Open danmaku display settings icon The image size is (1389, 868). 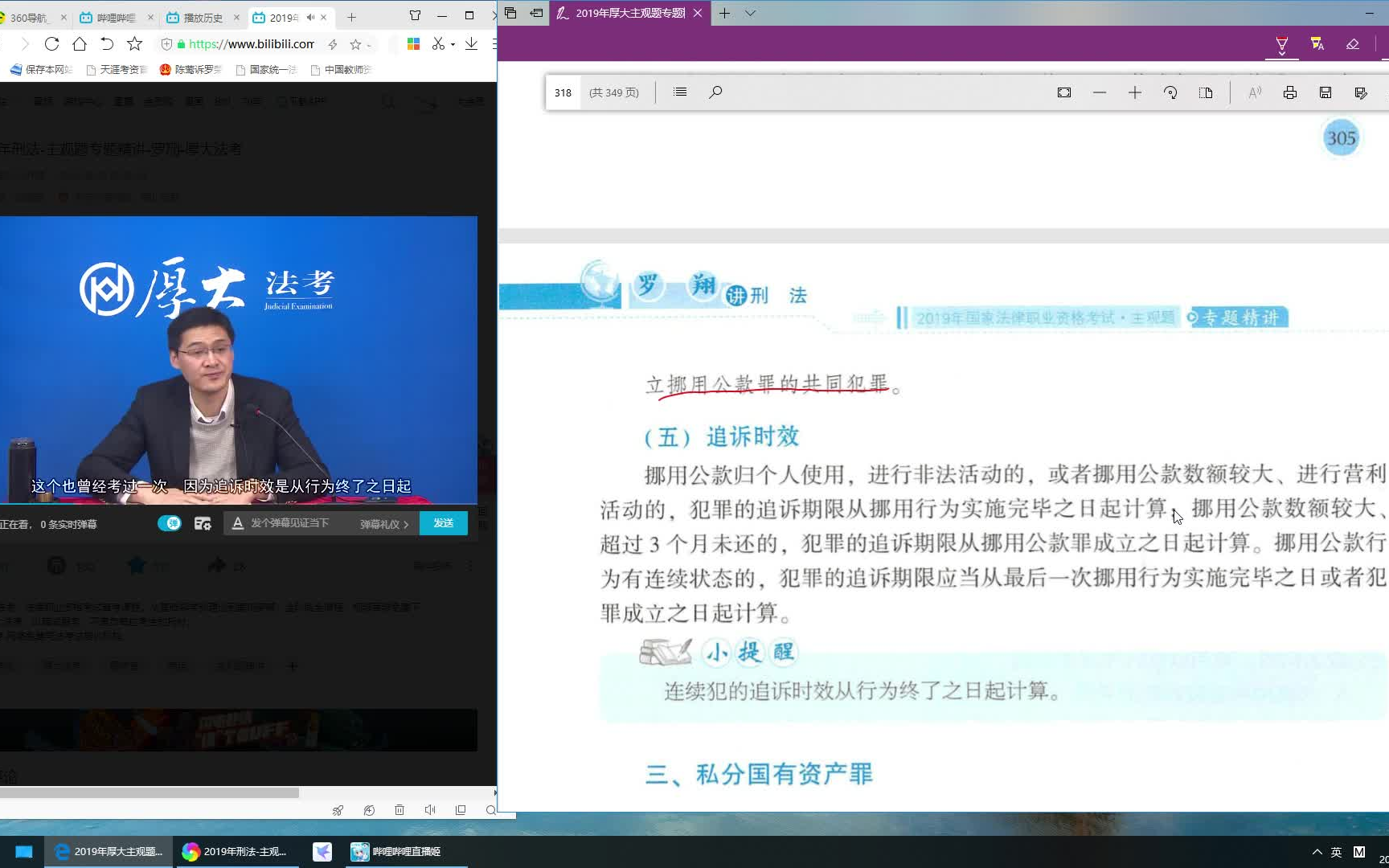pos(203,523)
